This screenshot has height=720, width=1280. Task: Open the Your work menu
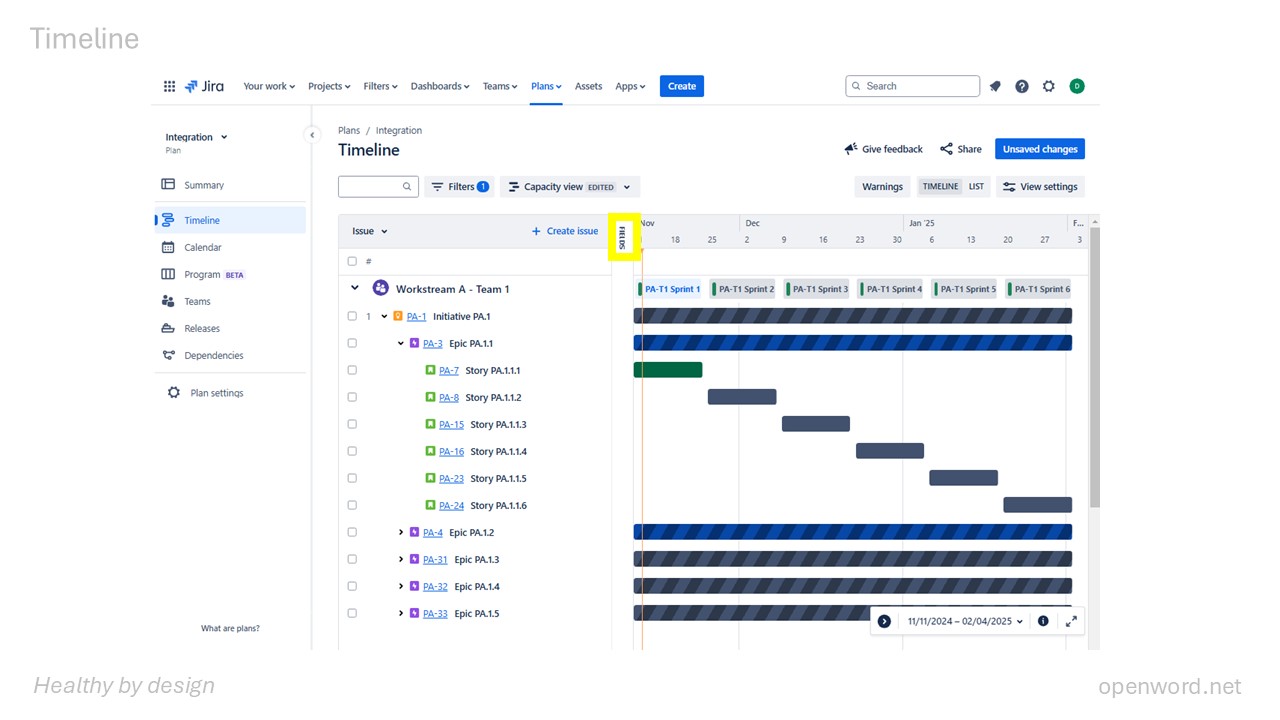269,86
